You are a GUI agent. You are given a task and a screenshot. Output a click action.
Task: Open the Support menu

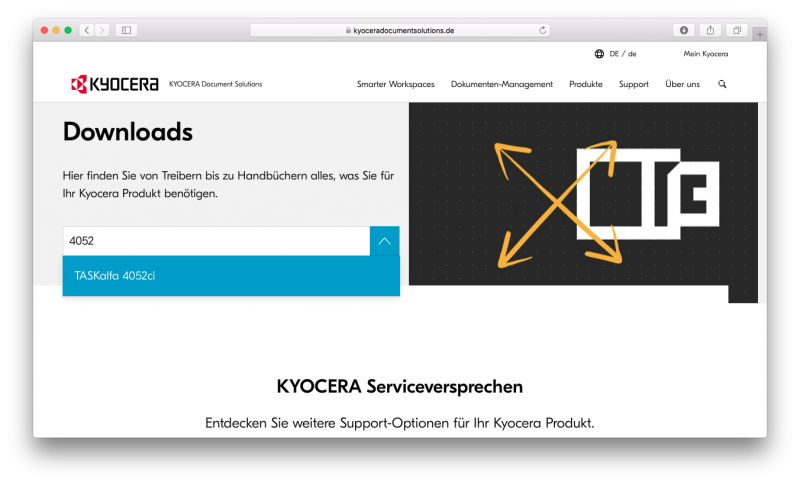pyautogui.click(x=634, y=84)
